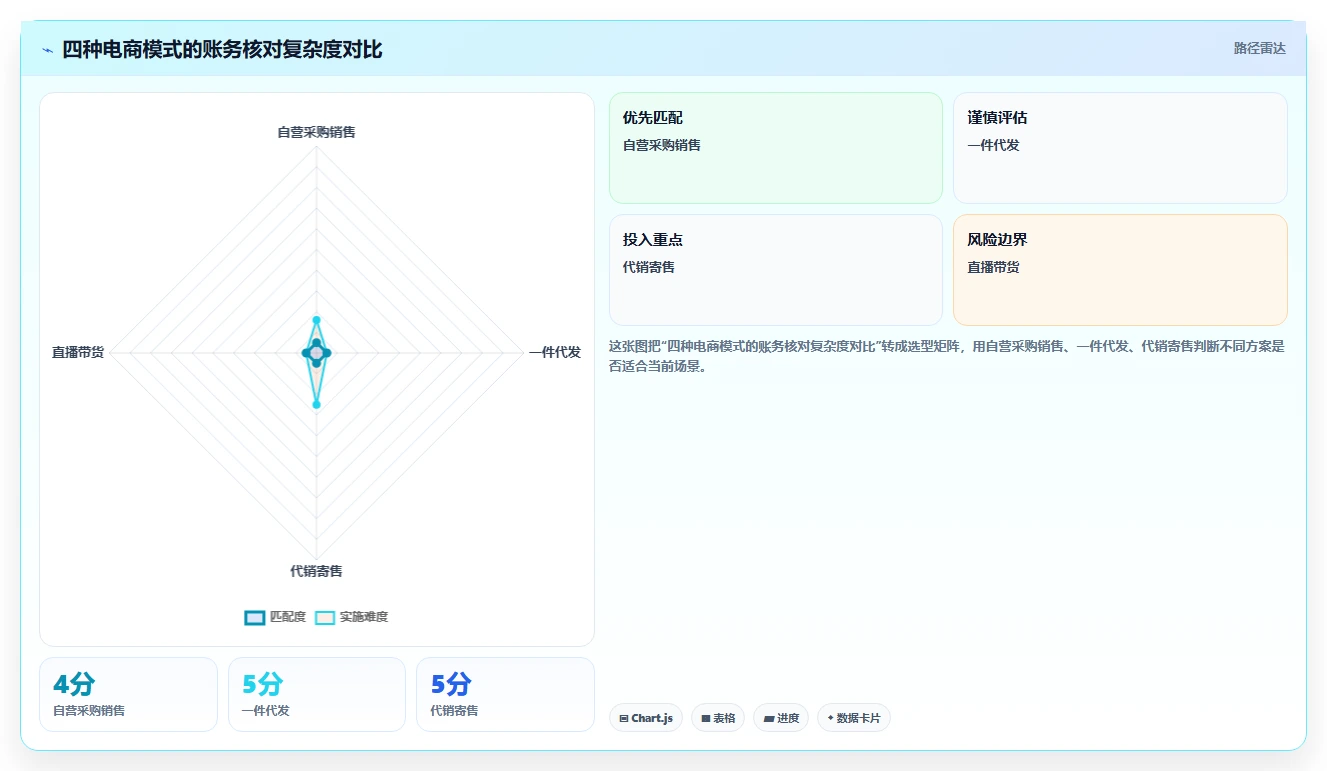Screen dimensions: 1327x771
Task: Click the 路径雷达 label in header
Action: tap(1259, 48)
